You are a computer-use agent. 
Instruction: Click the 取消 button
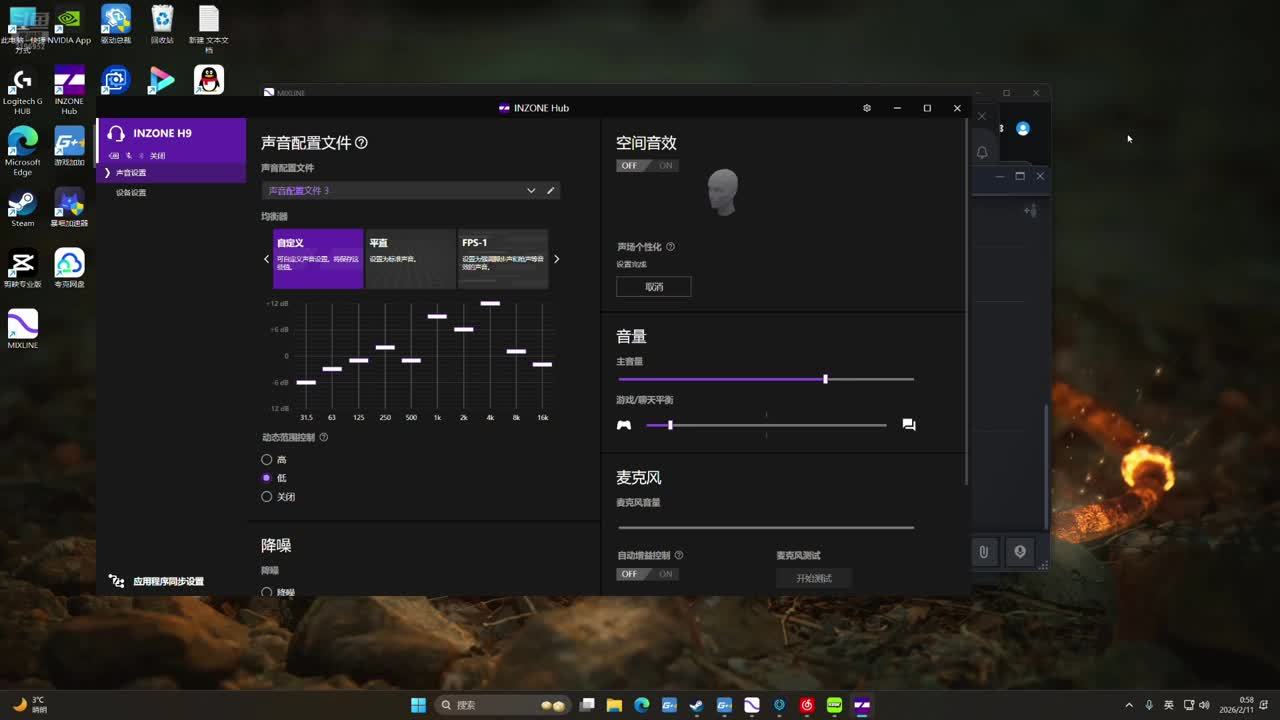pos(654,287)
